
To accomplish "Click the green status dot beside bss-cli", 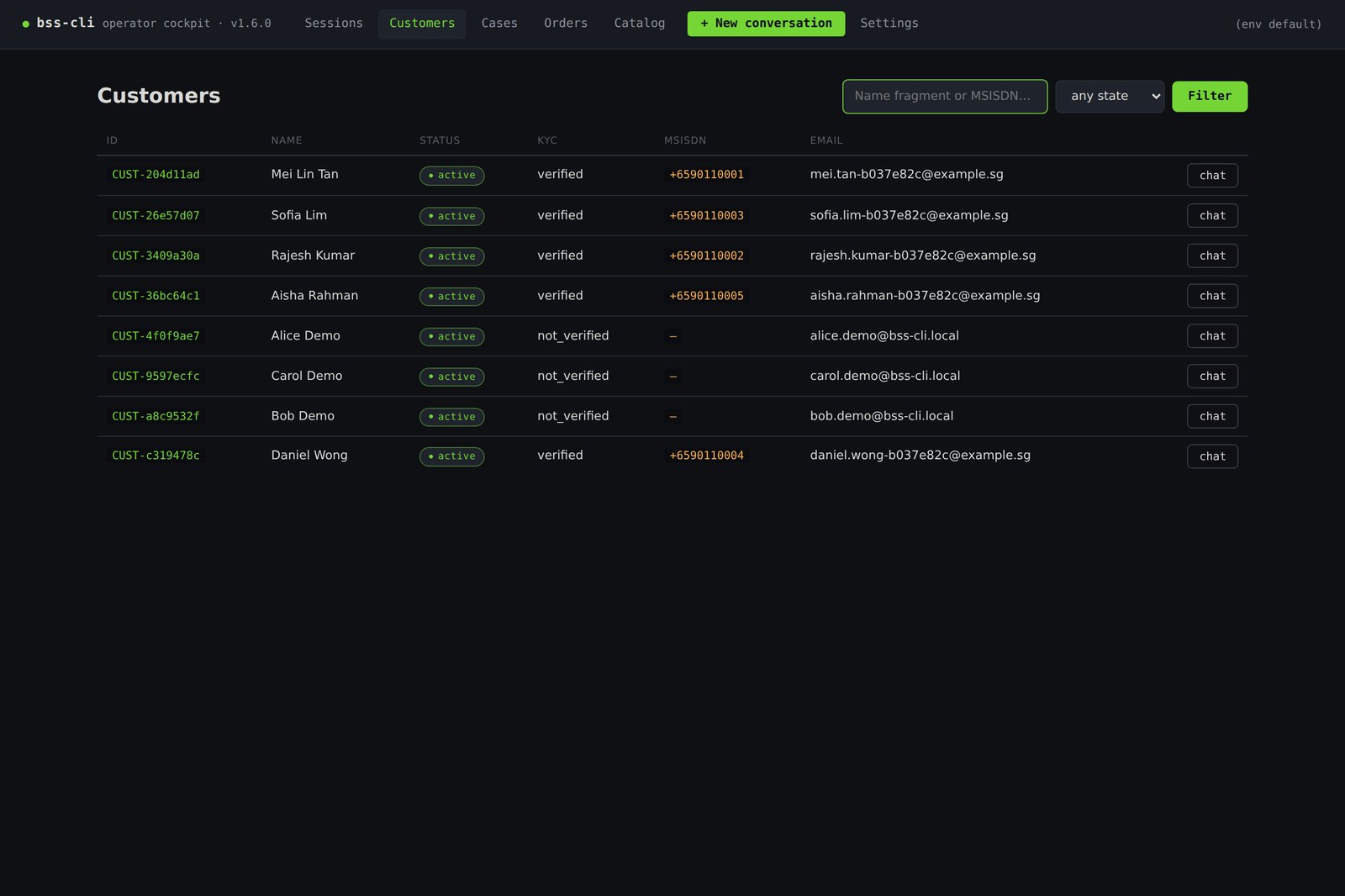I will point(26,24).
